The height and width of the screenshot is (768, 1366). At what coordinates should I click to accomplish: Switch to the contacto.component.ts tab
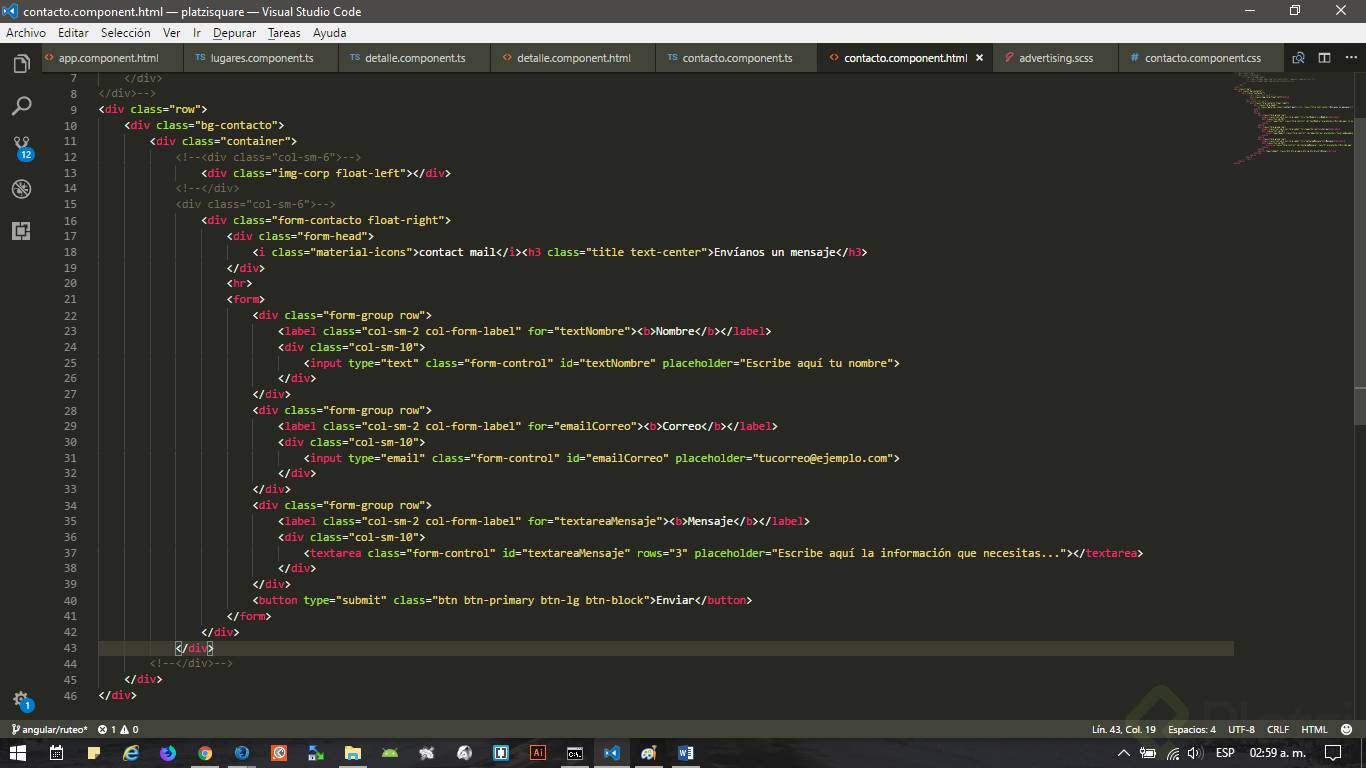pyautogui.click(x=736, y=58)
